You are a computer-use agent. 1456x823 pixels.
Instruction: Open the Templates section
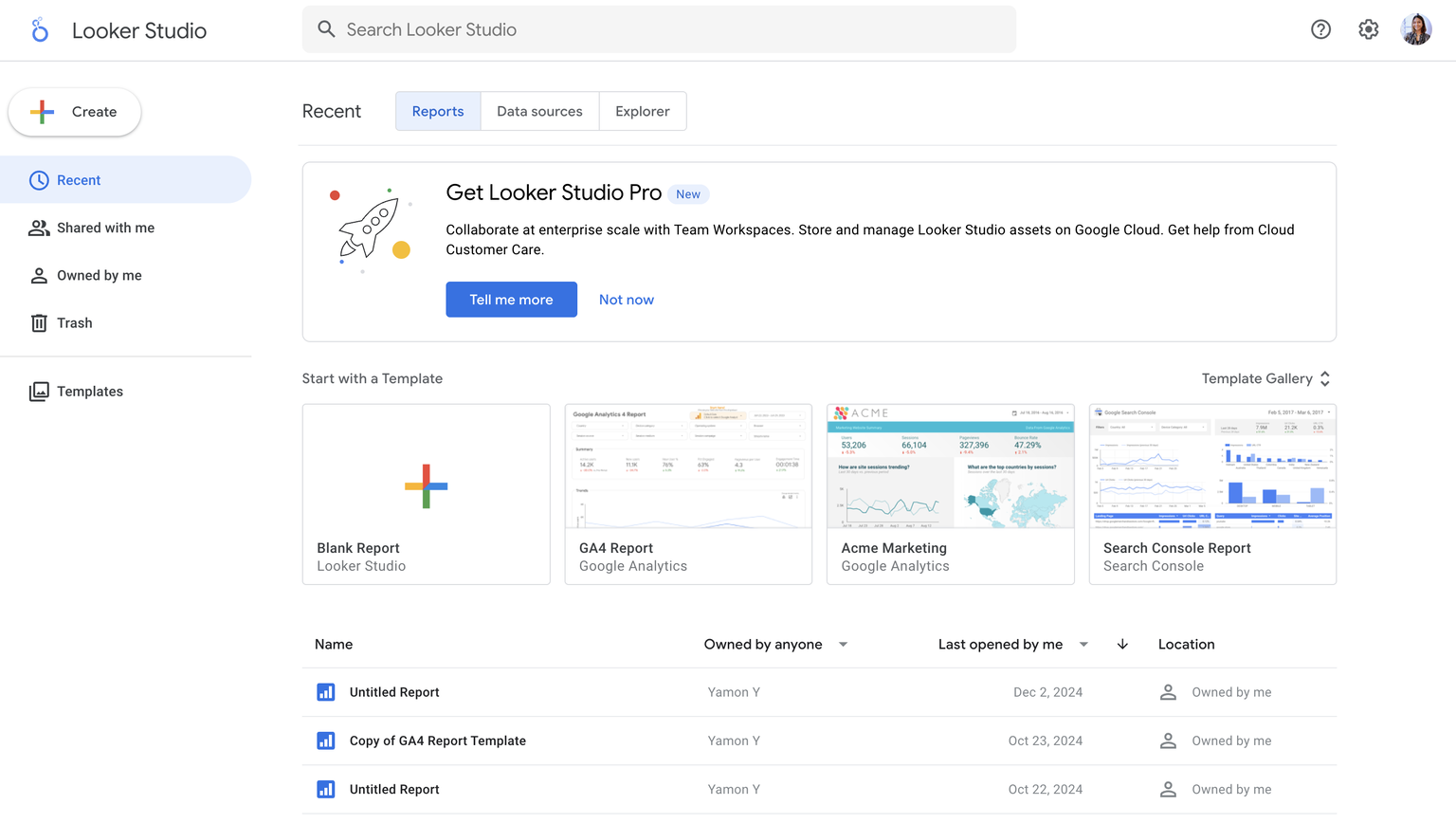(89, 391)
